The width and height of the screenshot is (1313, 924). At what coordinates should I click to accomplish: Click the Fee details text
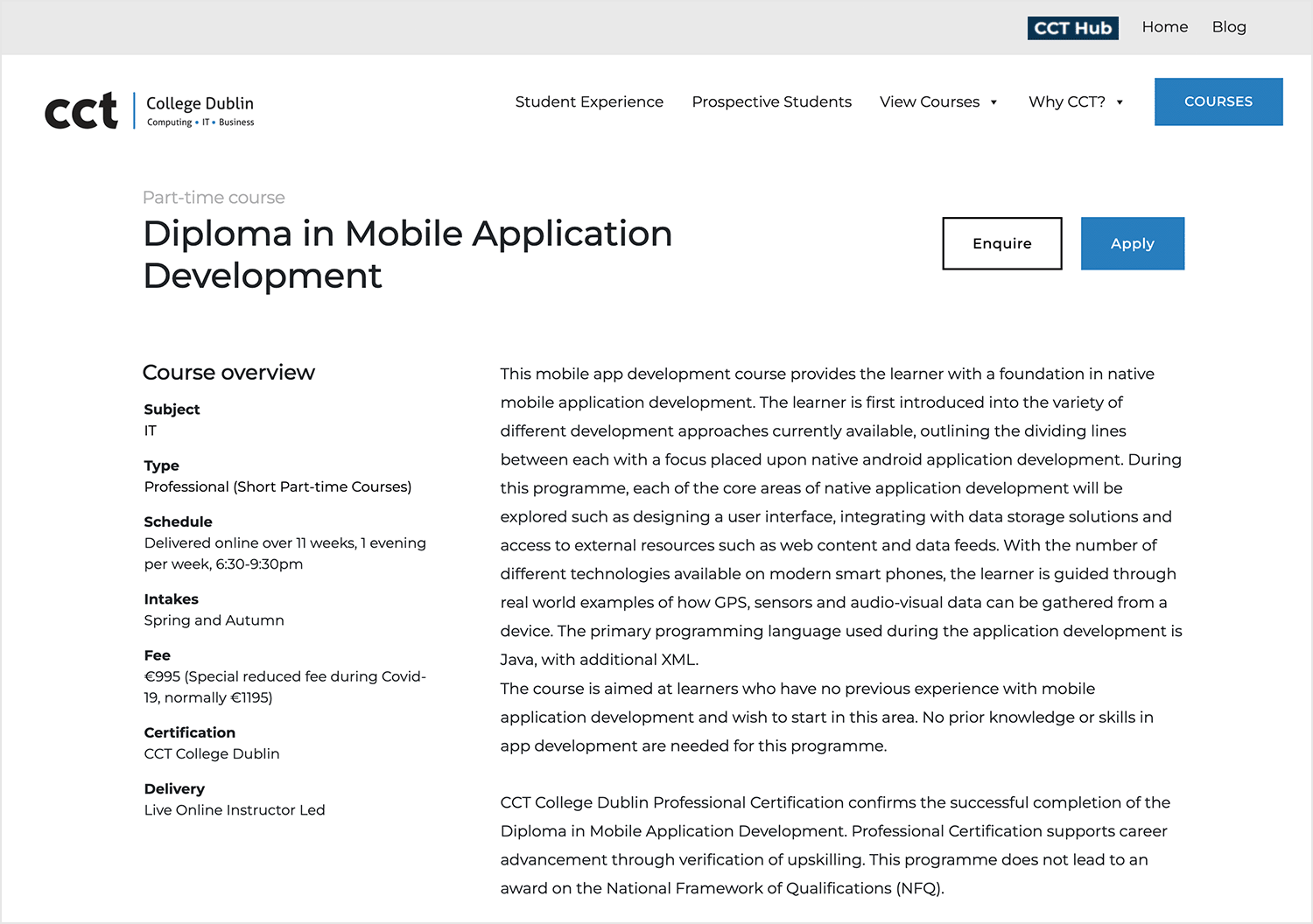pos(284,687)
